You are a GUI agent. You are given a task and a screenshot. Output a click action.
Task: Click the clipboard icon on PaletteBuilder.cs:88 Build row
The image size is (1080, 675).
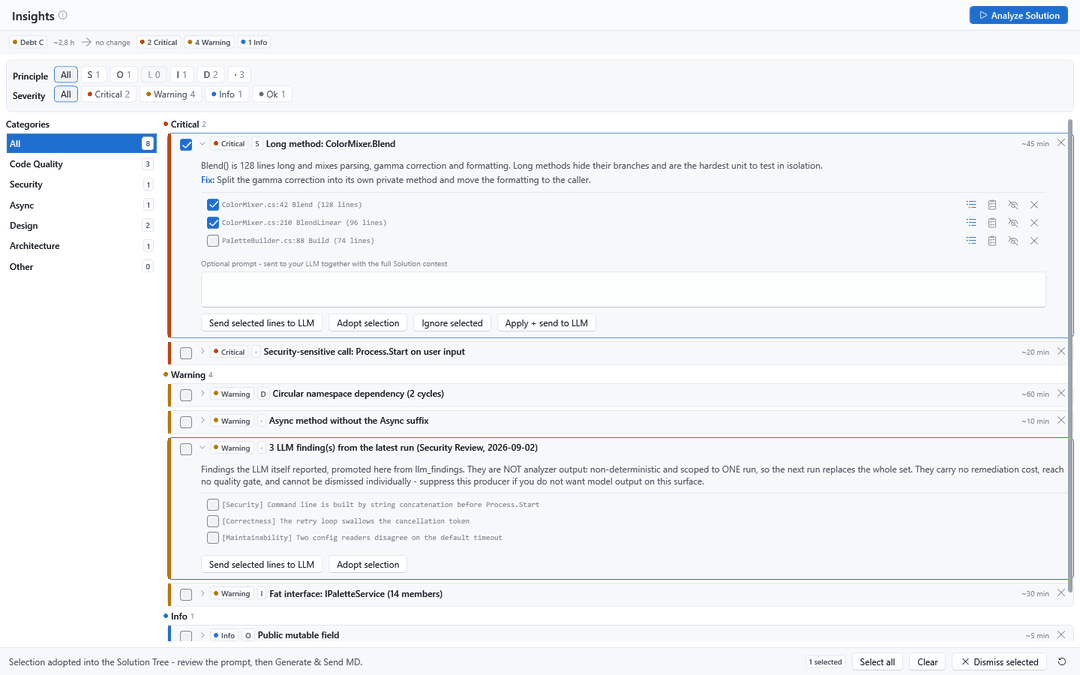coord(992,240)
